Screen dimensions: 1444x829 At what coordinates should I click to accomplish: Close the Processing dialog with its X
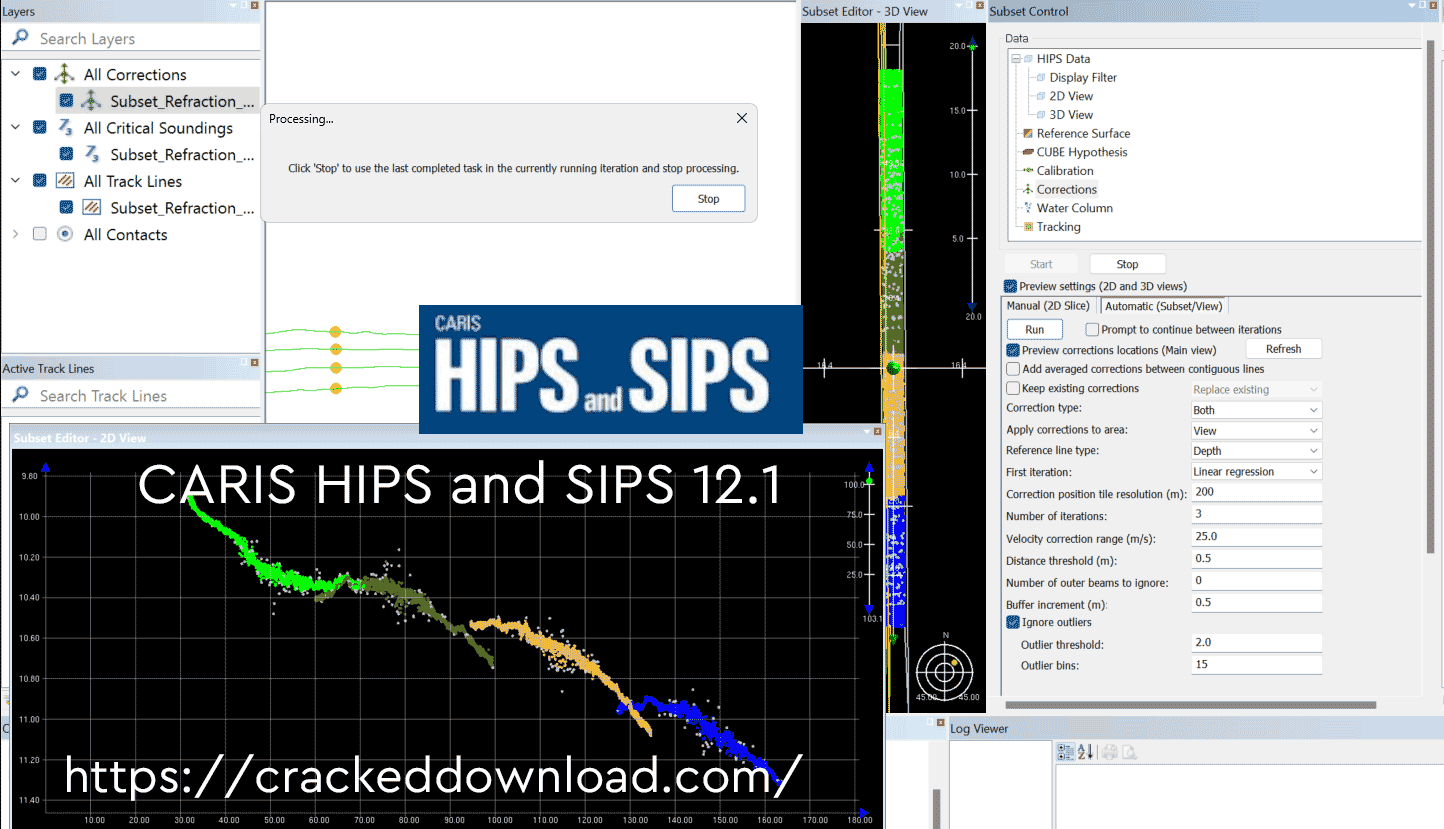[741, 118]
